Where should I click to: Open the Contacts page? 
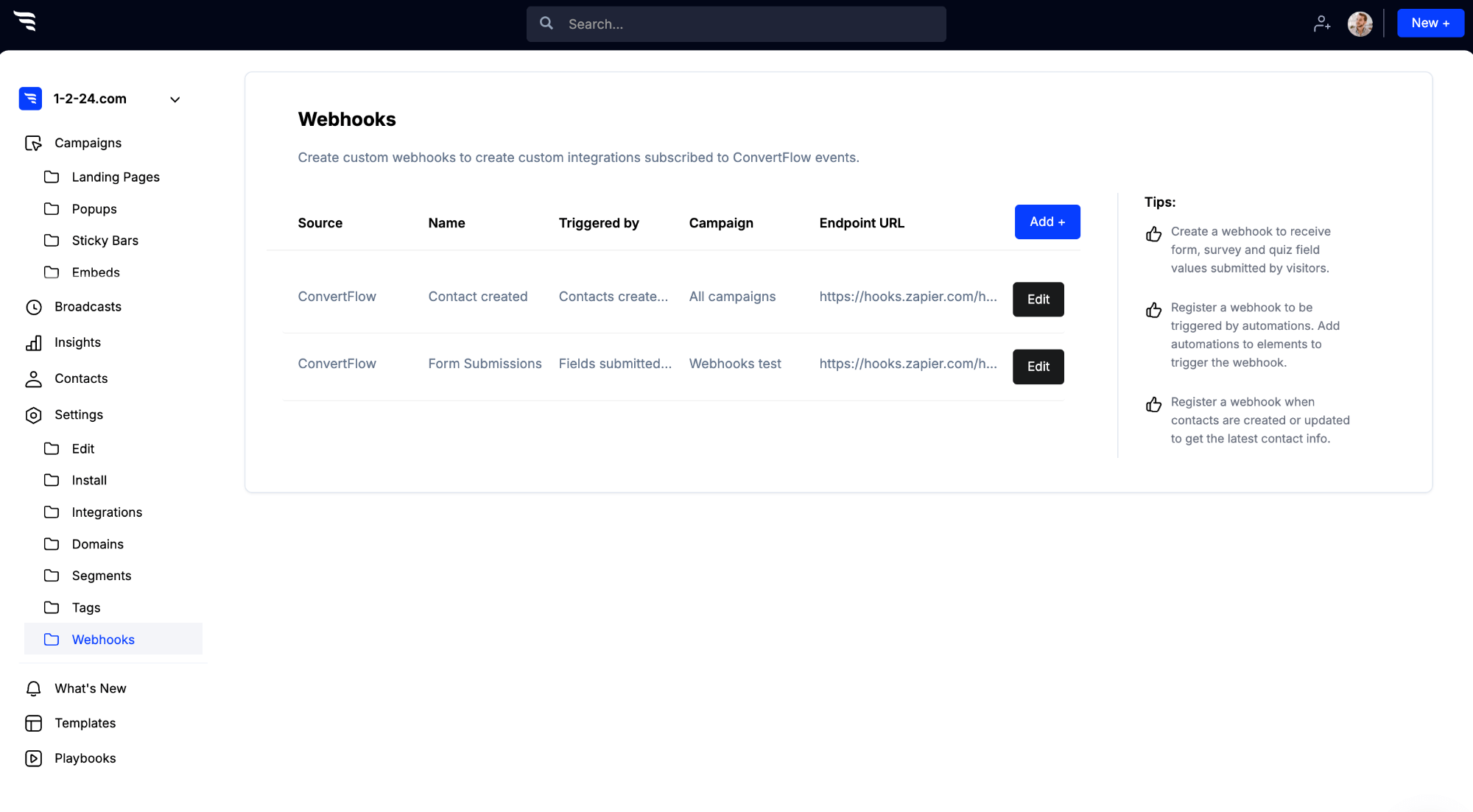(x=81, y=378)
